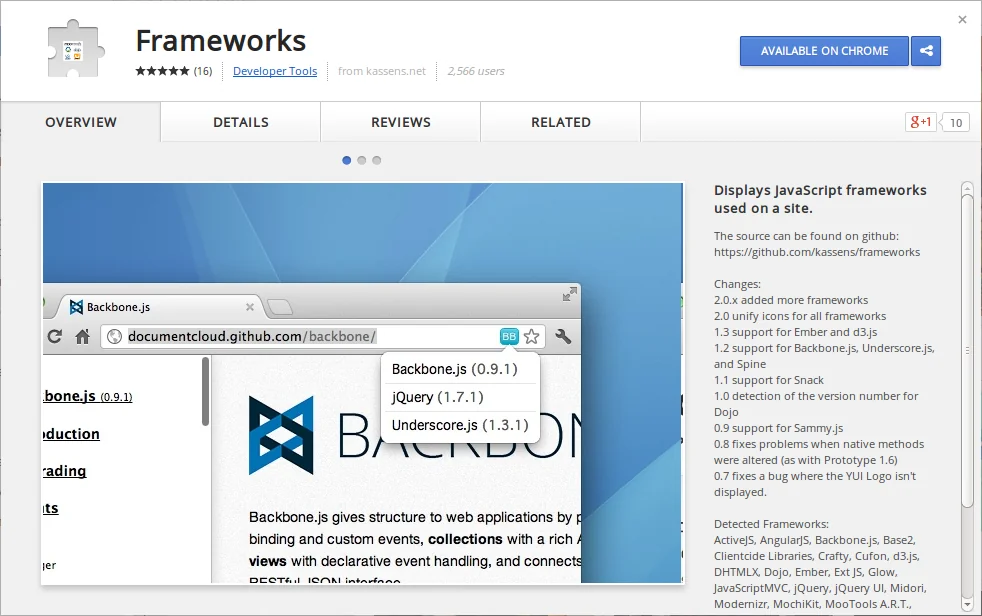Screen dimensions: 982x616
Task: Click the 'duction' sidebar link
Action: point(71,434)
